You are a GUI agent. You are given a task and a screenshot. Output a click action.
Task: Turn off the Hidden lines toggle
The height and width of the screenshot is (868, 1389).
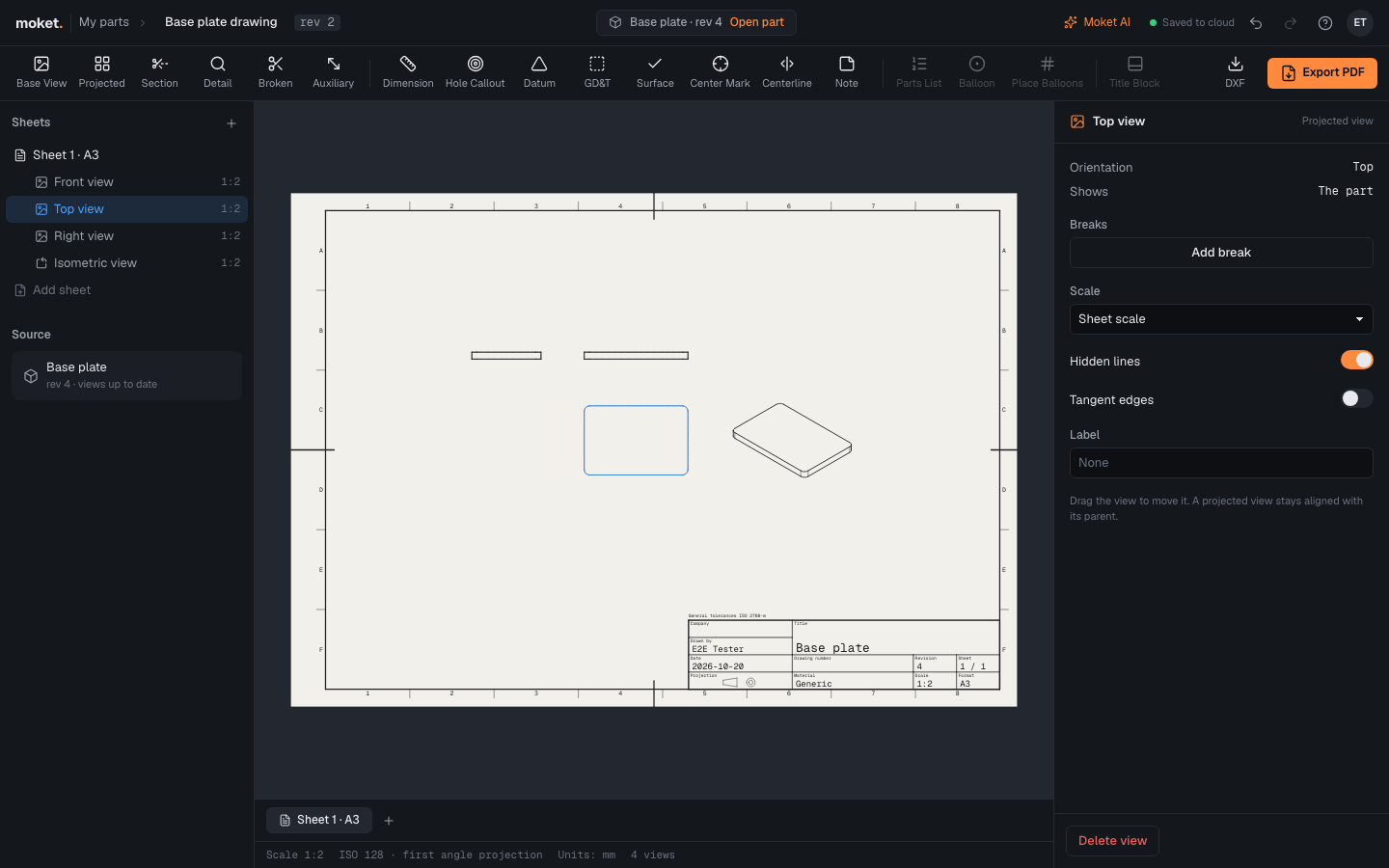(1356, 360)
